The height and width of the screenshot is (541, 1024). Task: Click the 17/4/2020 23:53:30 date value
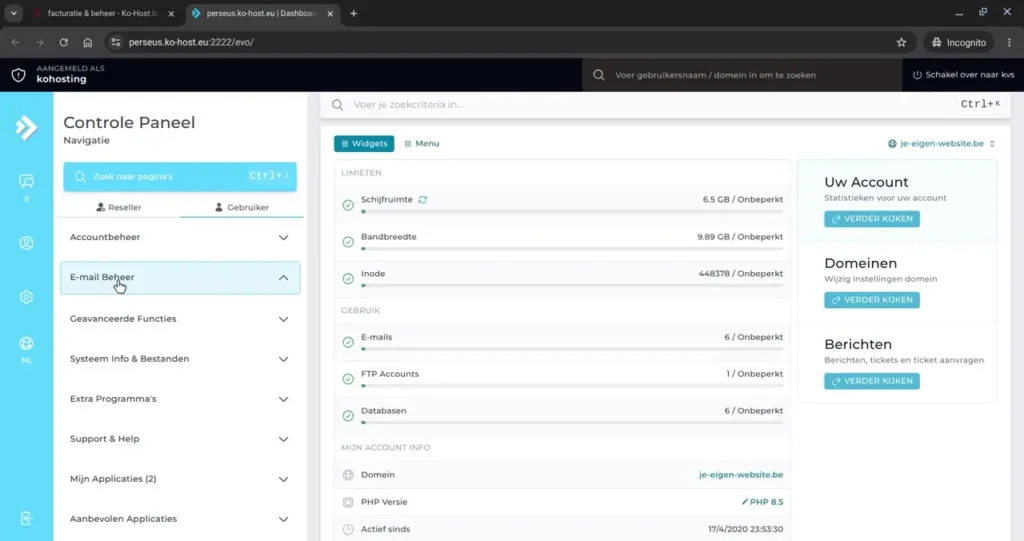point(745,529)
